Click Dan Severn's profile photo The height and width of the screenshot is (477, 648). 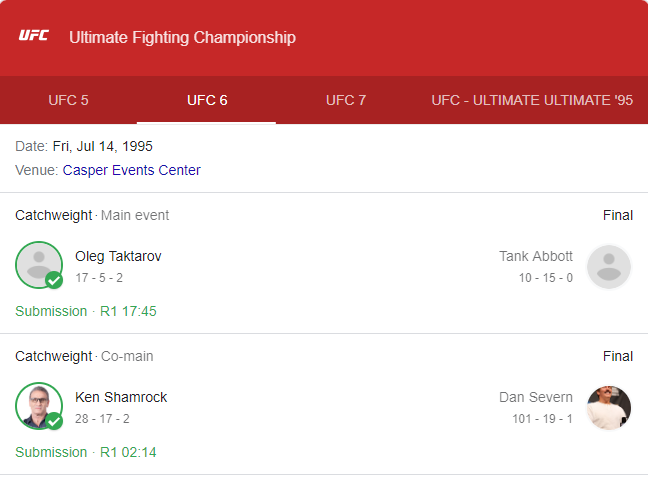click(x=608, y=407)
